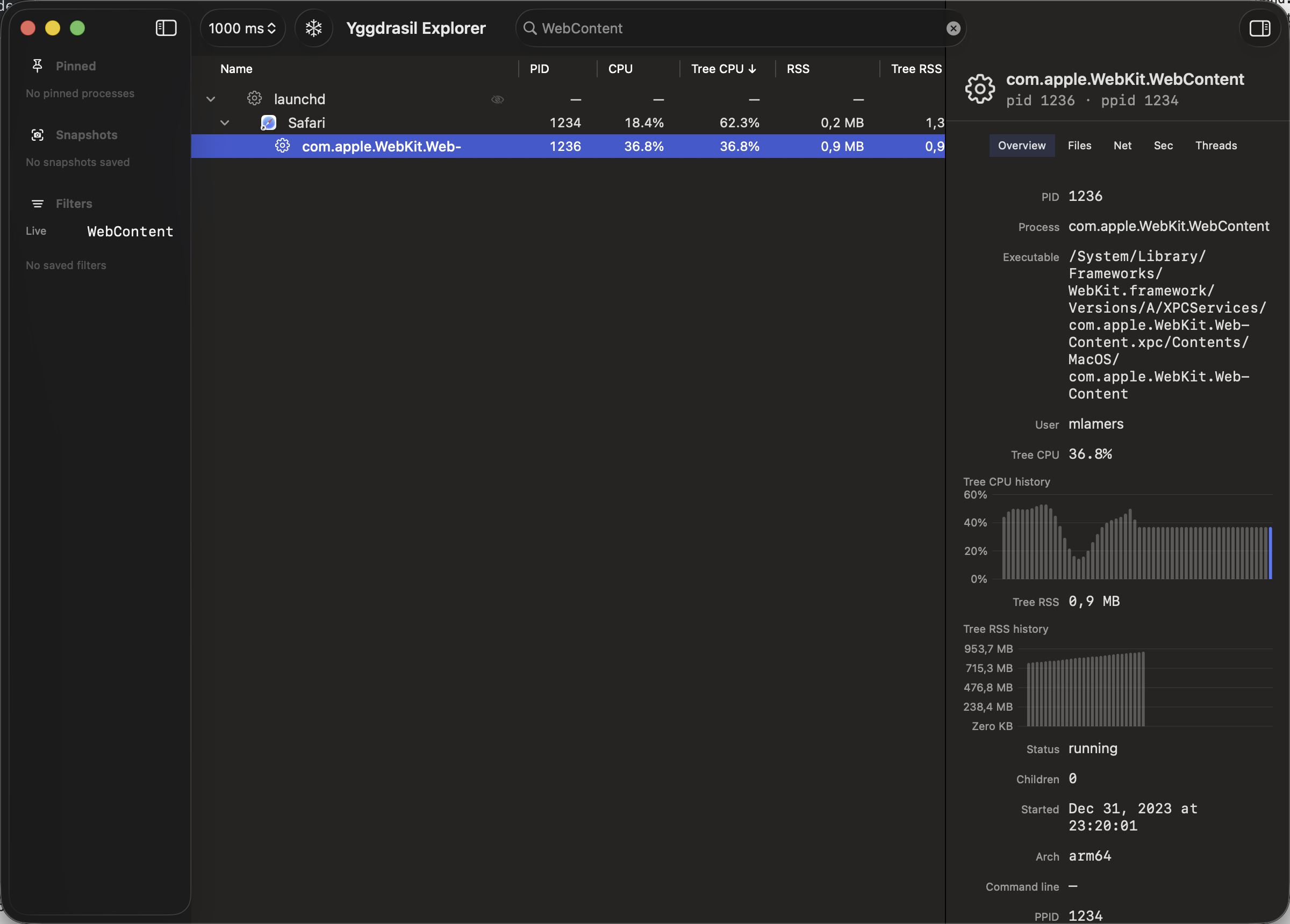Image resolution: width=1290 pixels, height=924 pixels.
Task: Click the executable path in the inspector
Action: pyautogui.click(x=1166, y=324)
